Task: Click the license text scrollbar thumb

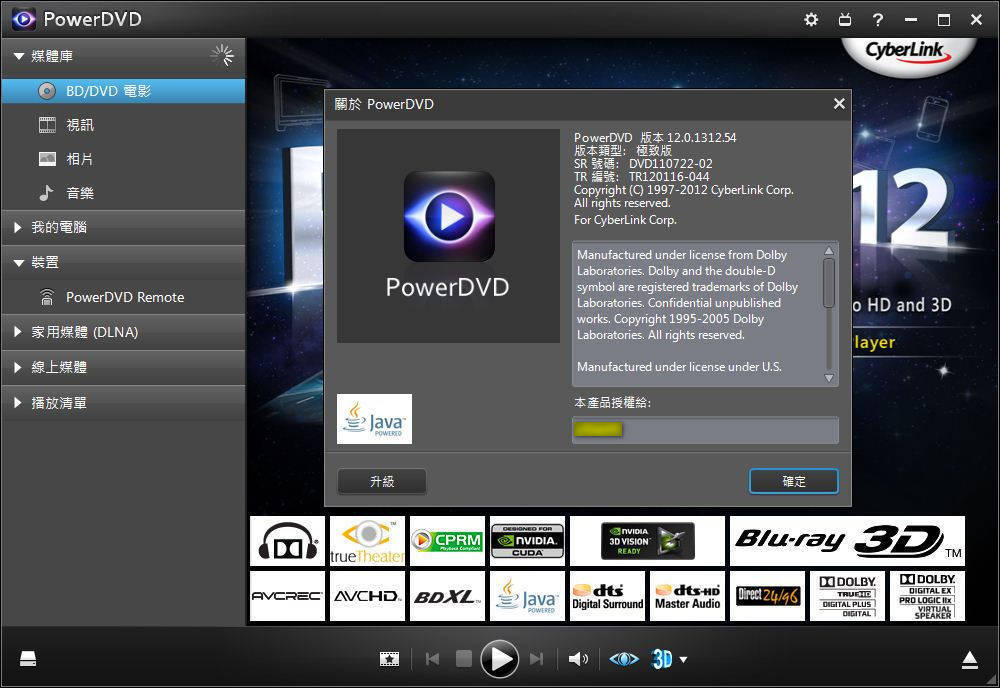Action: (x=829, y=282)
